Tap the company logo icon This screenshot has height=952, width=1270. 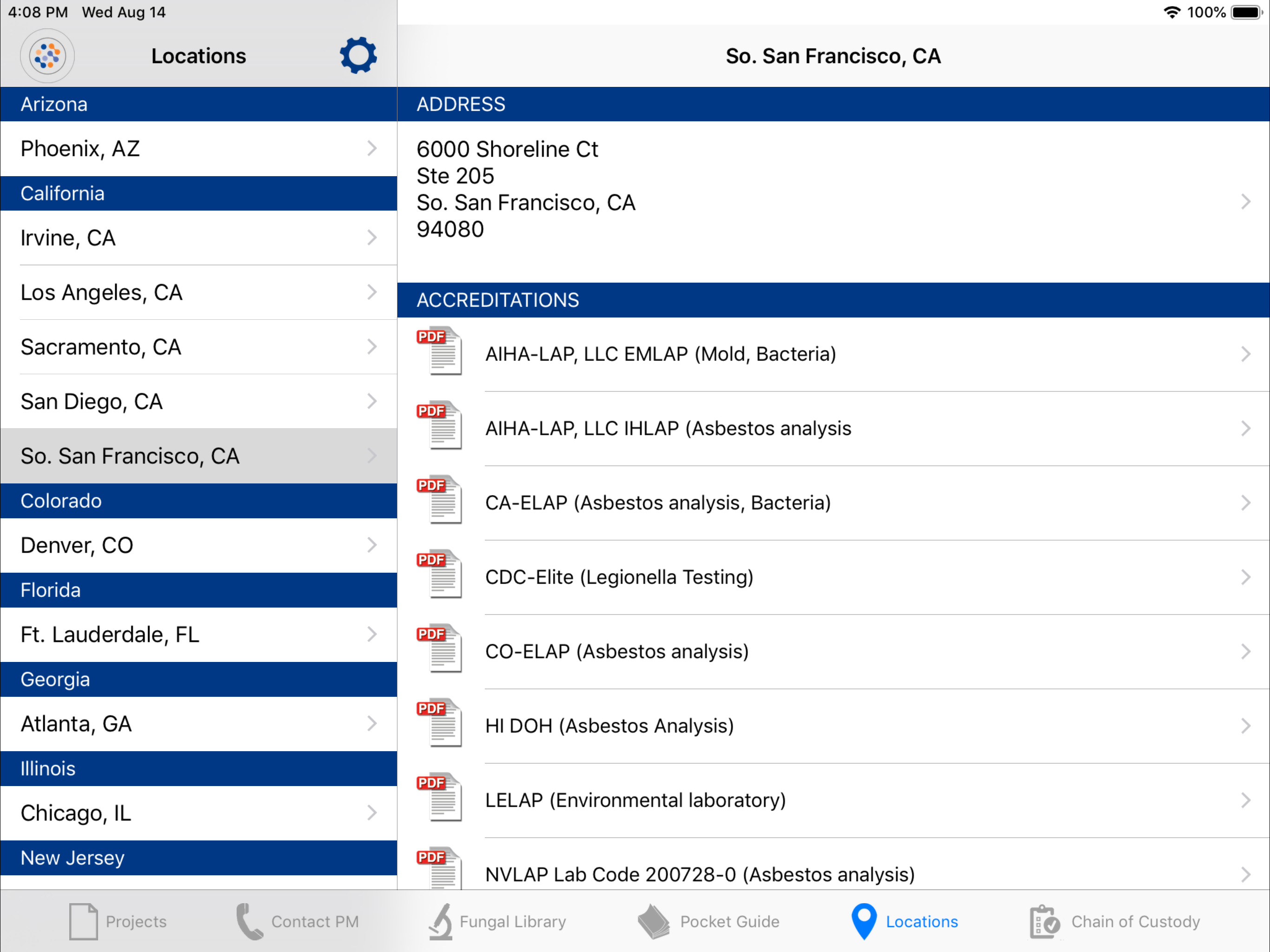point(48,56)
